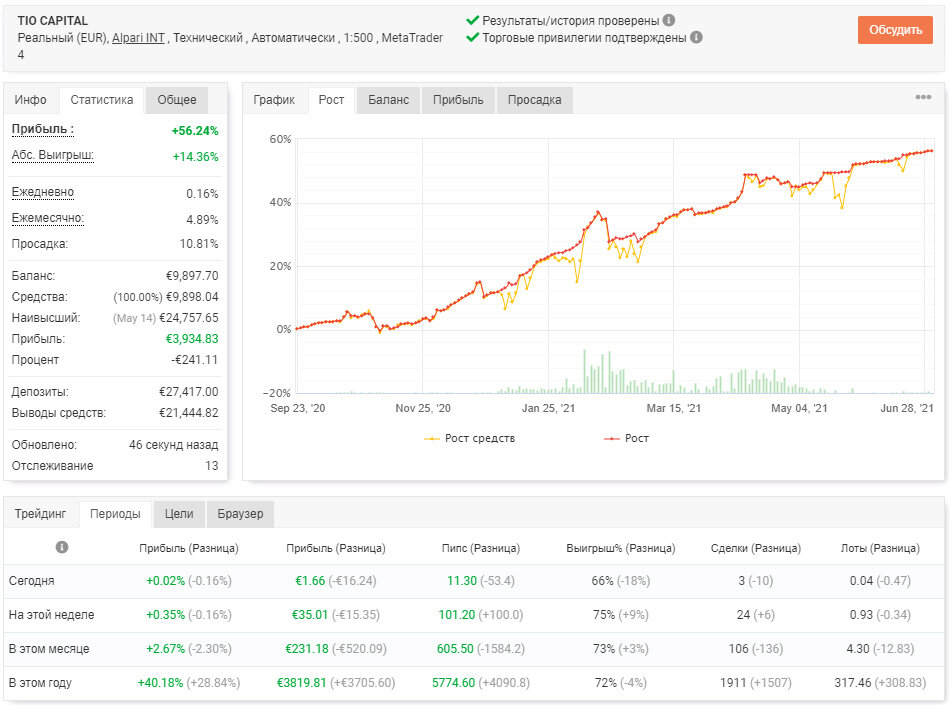Open the Инфо tab
This screenshot has width=950, height=705.
click(31, 100)
